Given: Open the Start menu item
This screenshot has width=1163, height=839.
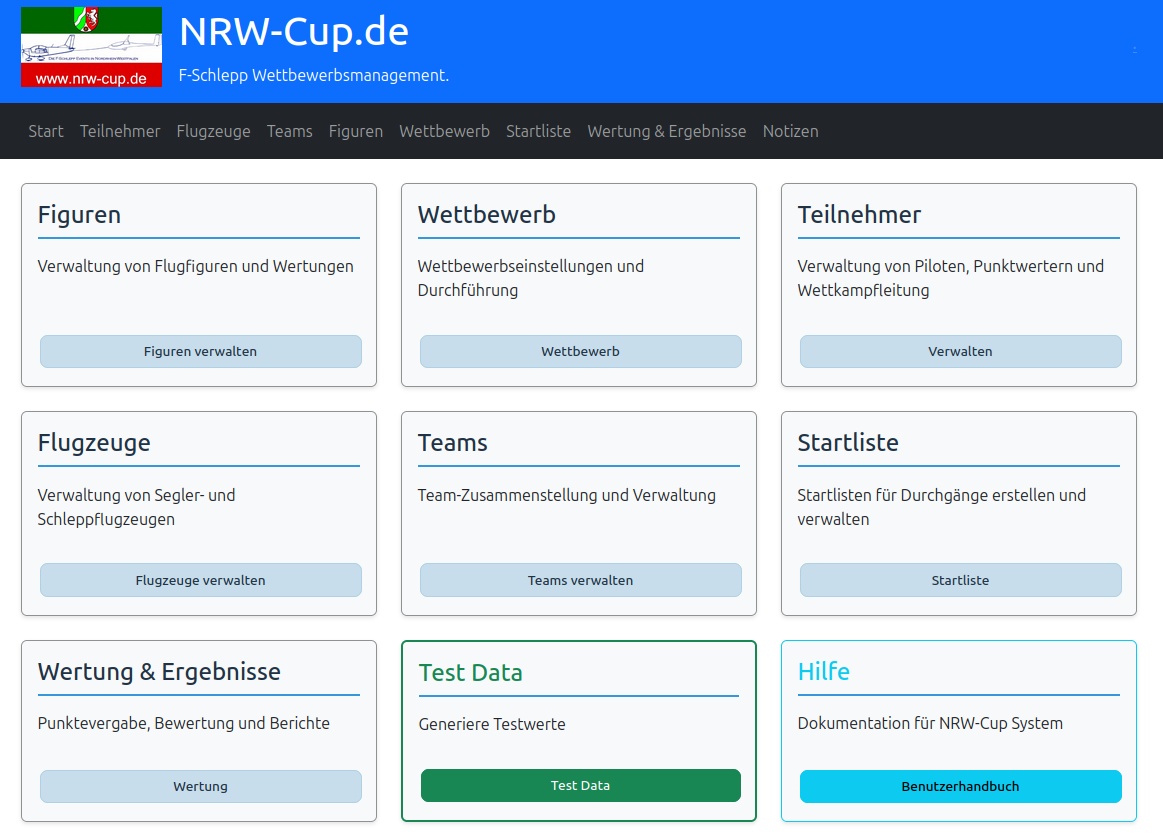Looking at the screenshot, I should [46, 131].
